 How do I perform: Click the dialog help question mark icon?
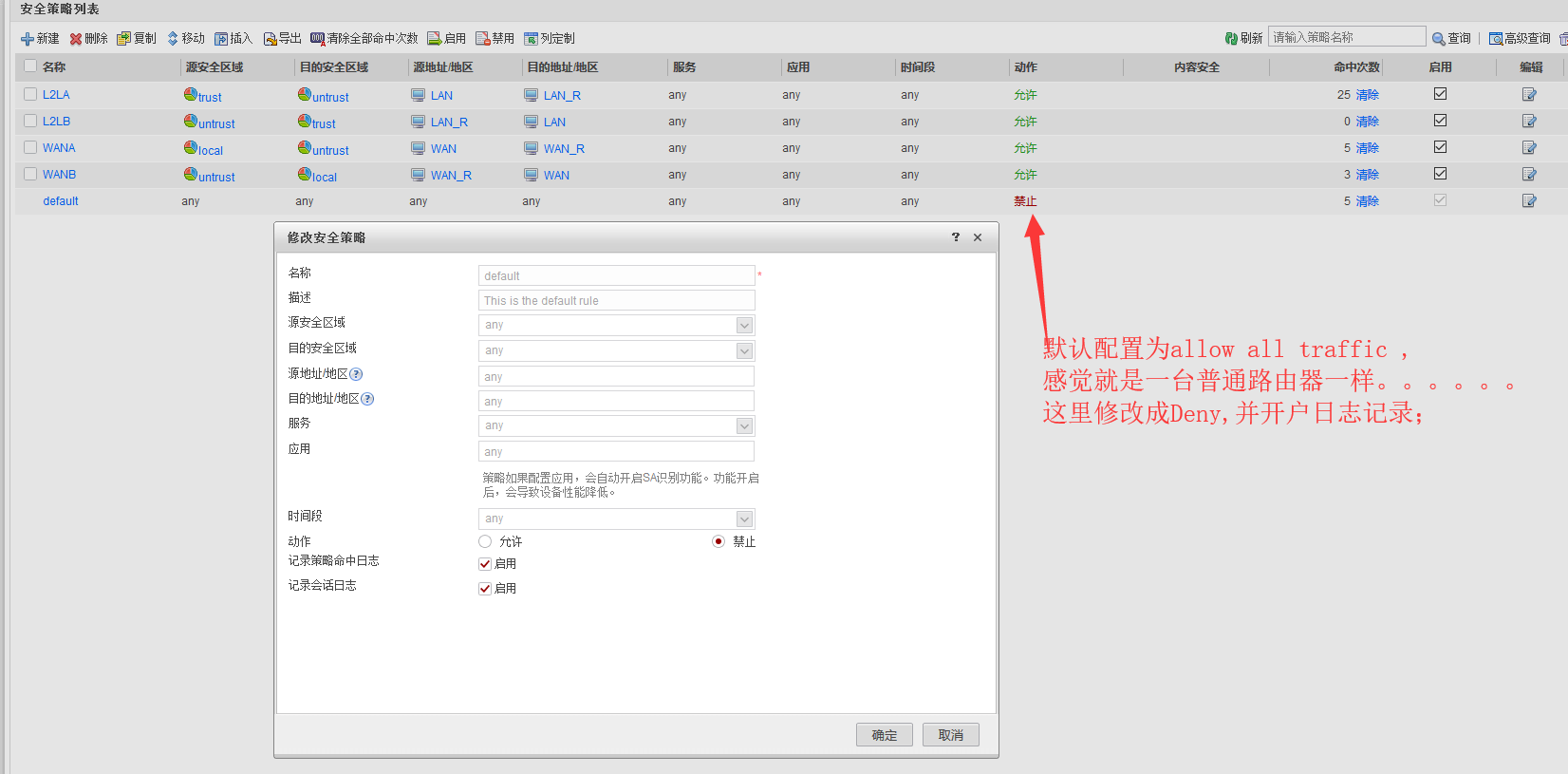click(956, 237)
